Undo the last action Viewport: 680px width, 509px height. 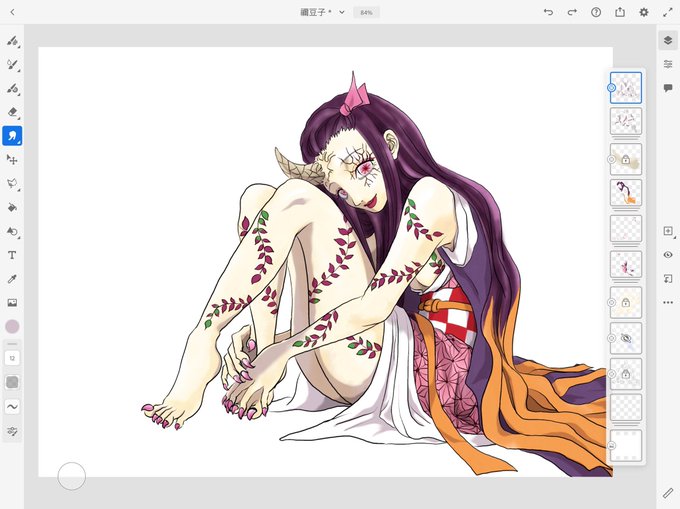coord(548,12)
